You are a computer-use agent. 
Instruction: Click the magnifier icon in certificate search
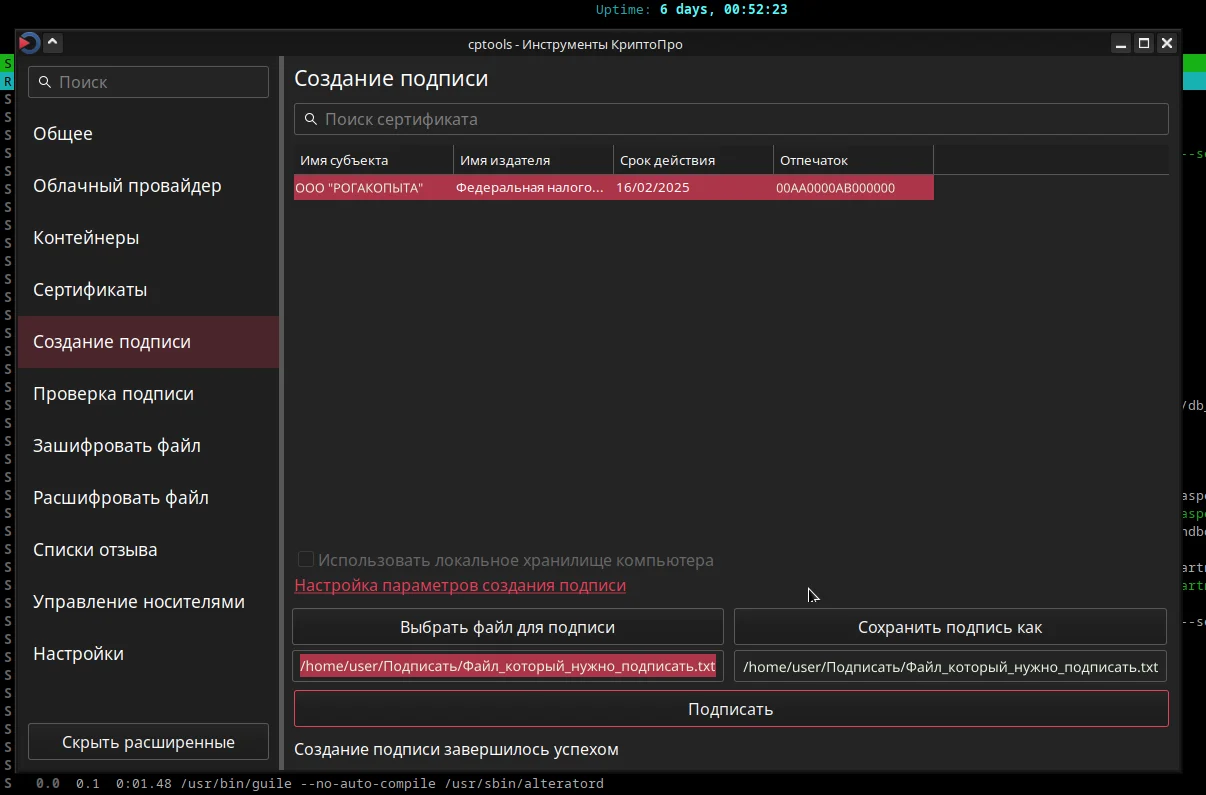pyautogui.click(x=310, y=119)
